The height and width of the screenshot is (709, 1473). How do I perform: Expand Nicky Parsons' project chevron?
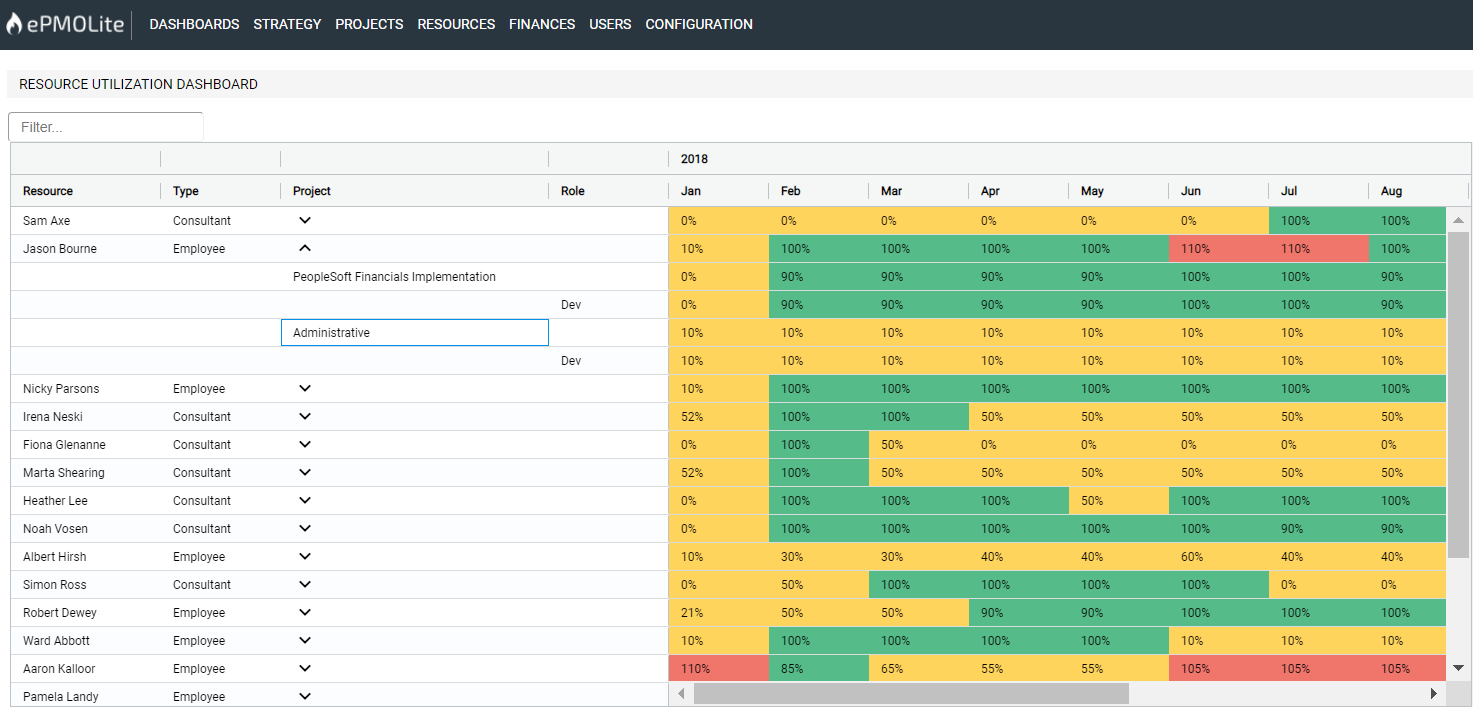coord(305,388)
